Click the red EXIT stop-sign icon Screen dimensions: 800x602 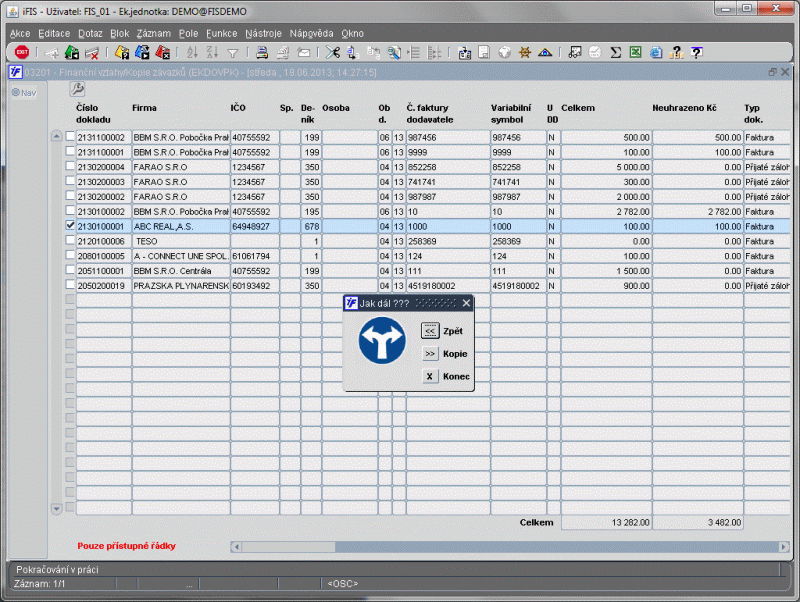(x=22, y=52)
